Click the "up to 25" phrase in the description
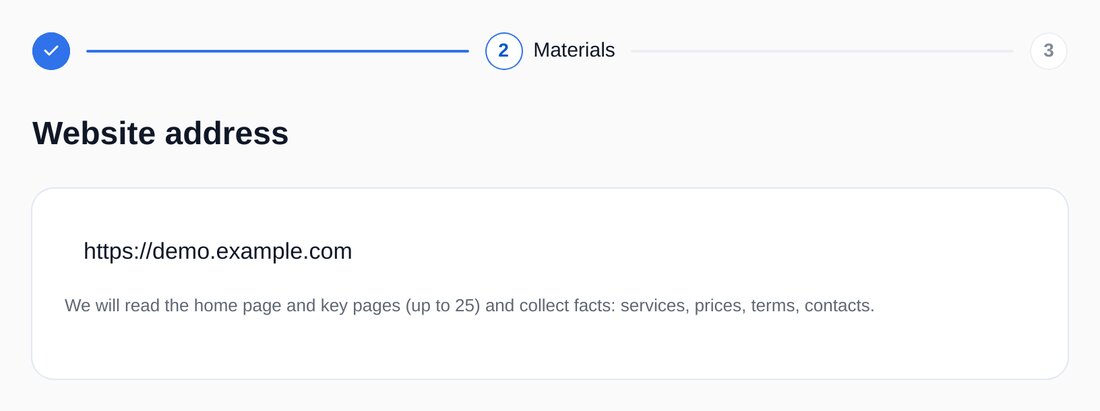 [x=442, y=306]
